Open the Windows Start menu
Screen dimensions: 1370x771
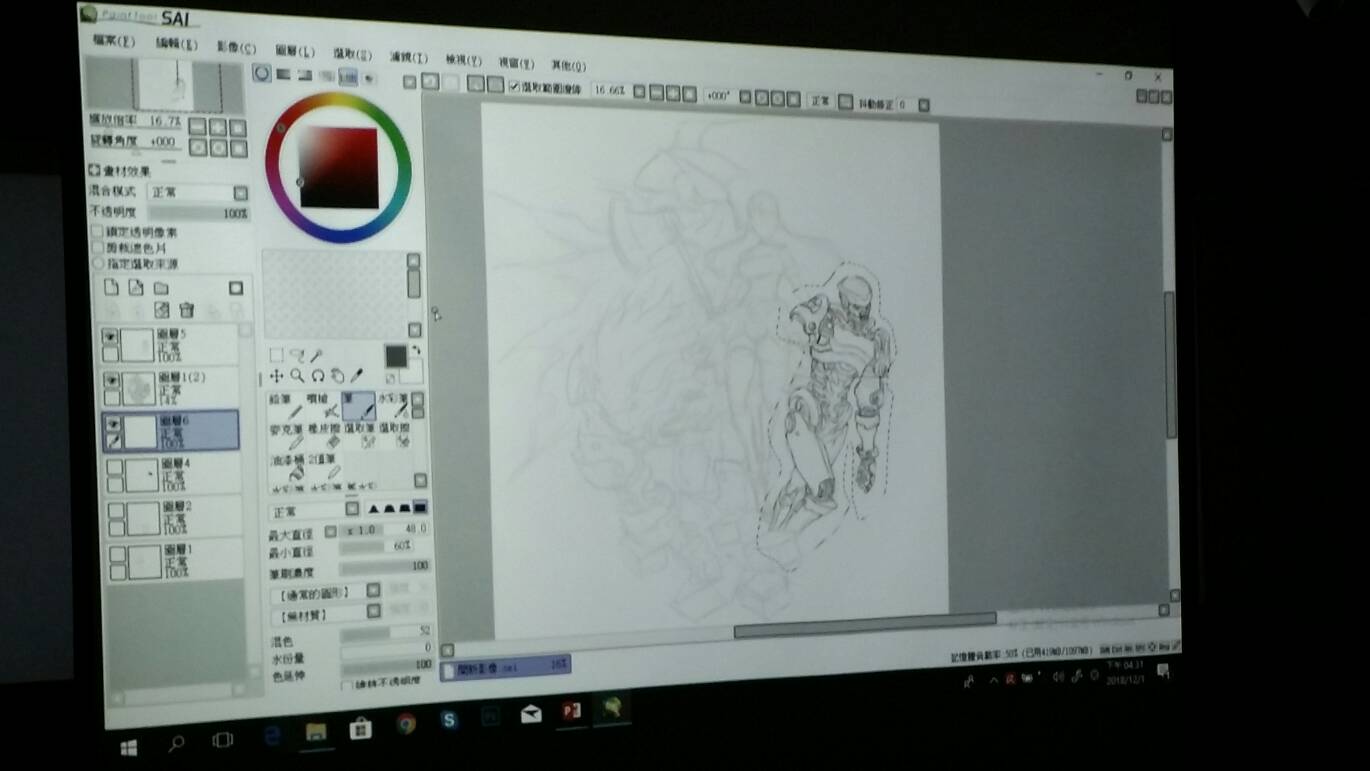point(129,747)
